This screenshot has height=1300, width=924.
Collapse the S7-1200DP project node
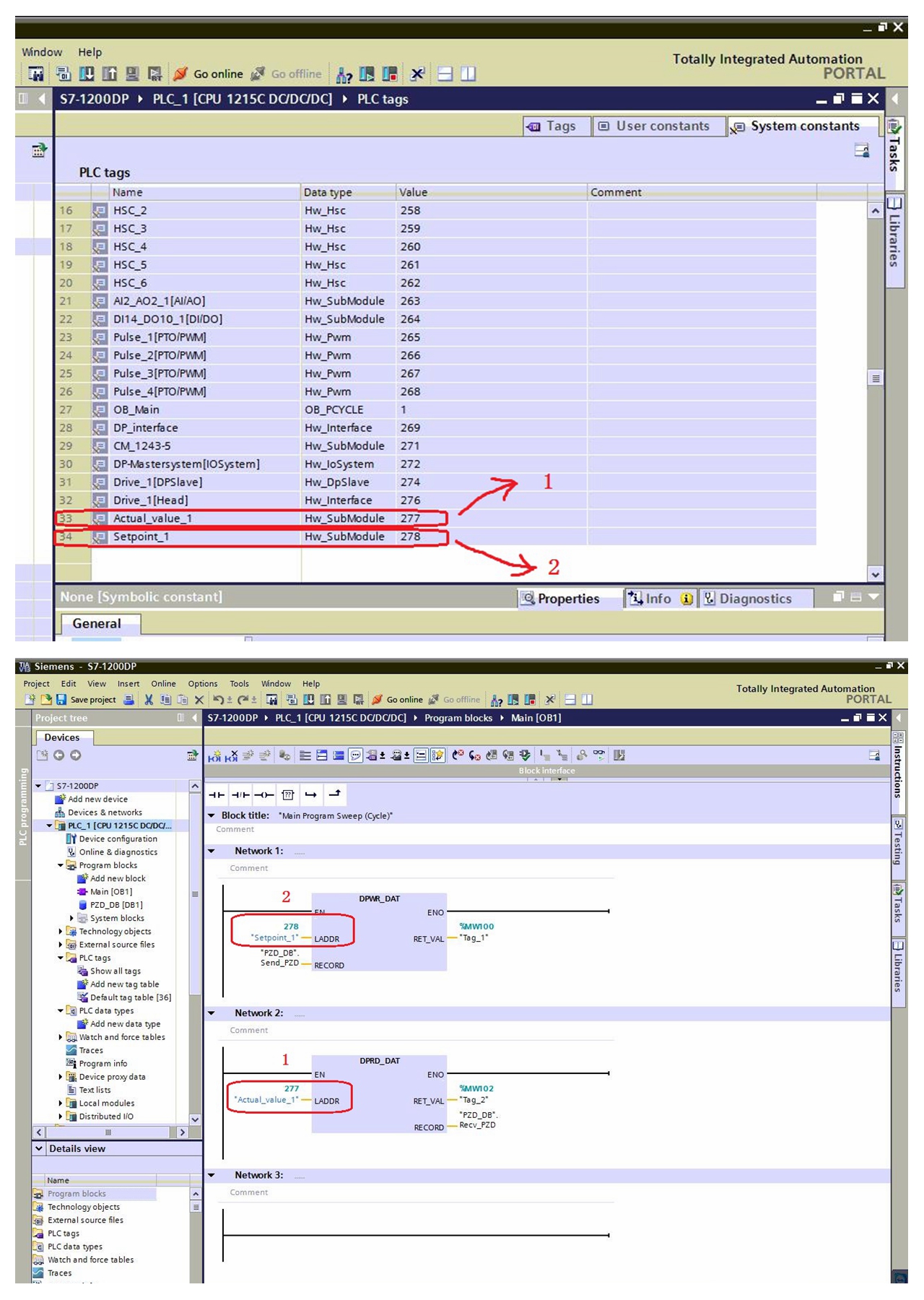tap(38, 786)
